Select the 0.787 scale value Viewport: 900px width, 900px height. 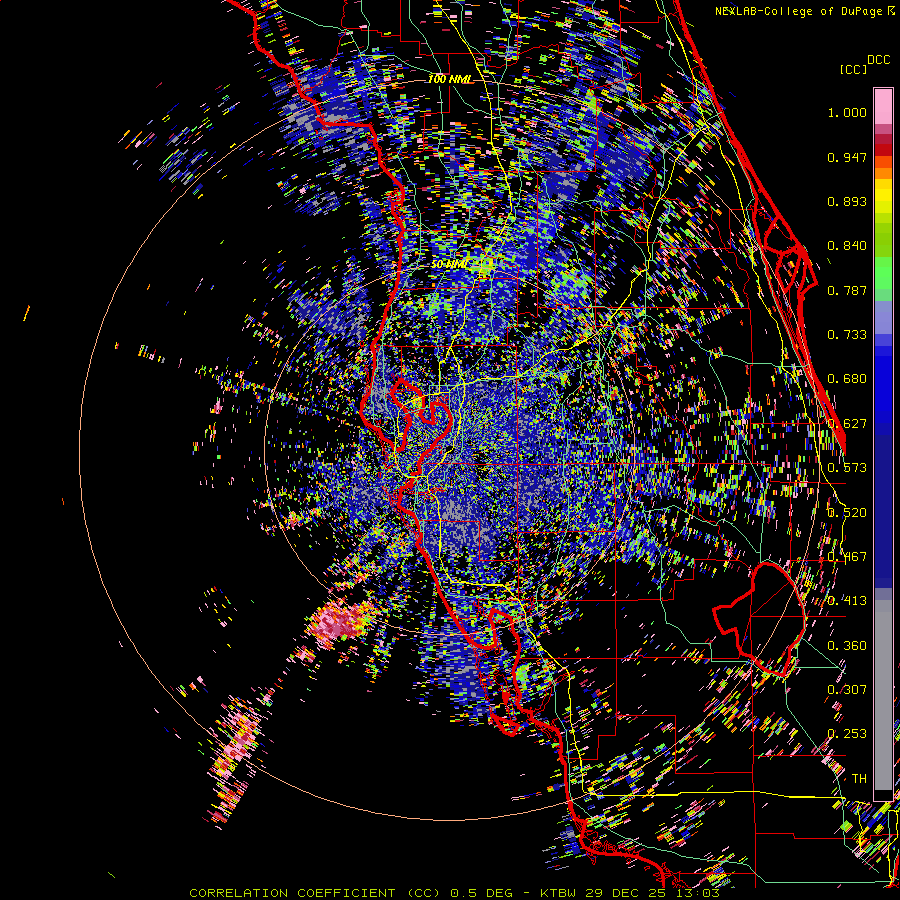(847, 290)
